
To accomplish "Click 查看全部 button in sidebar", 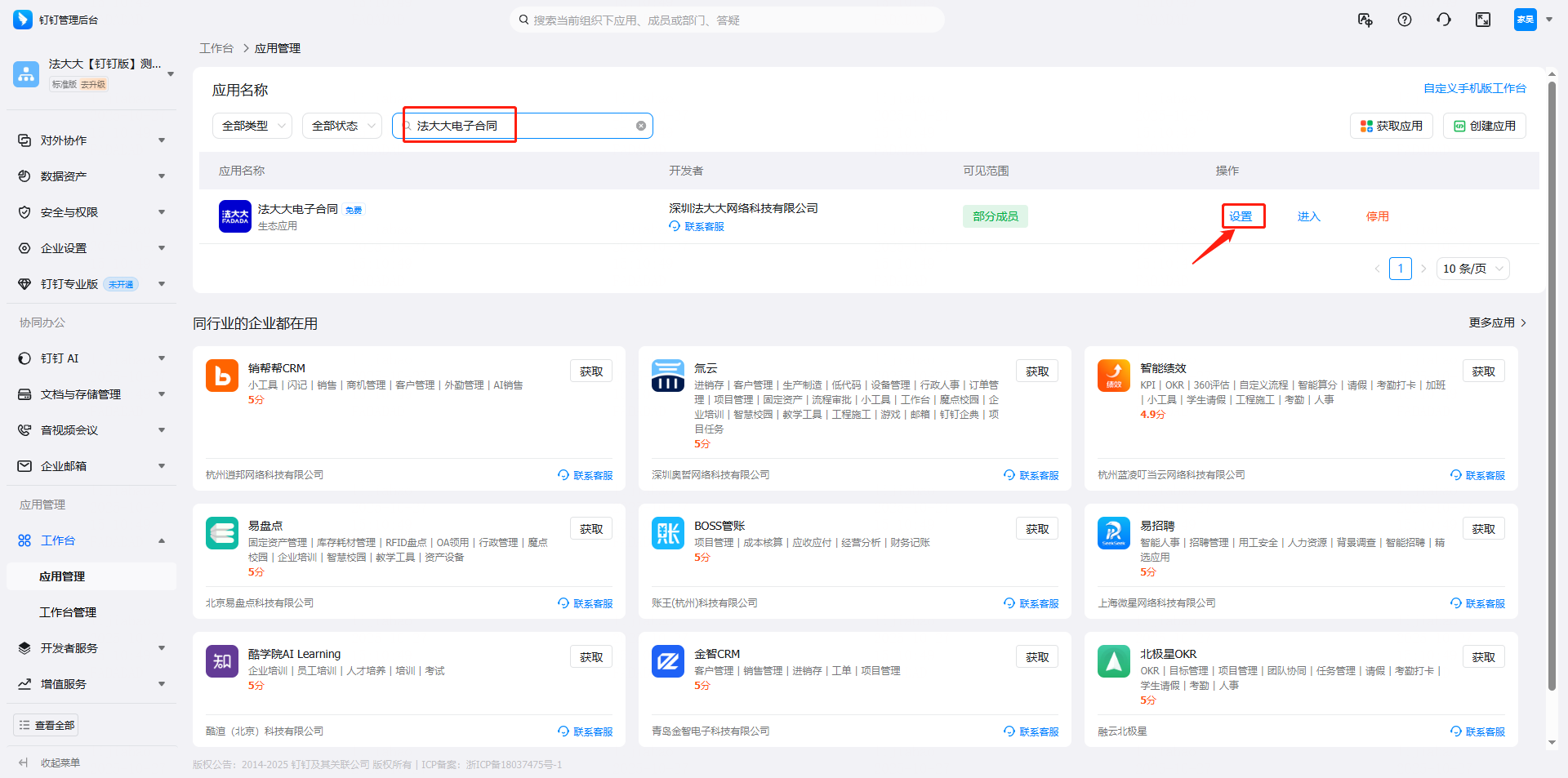I will pyautogui.click(x=46, y=725).
